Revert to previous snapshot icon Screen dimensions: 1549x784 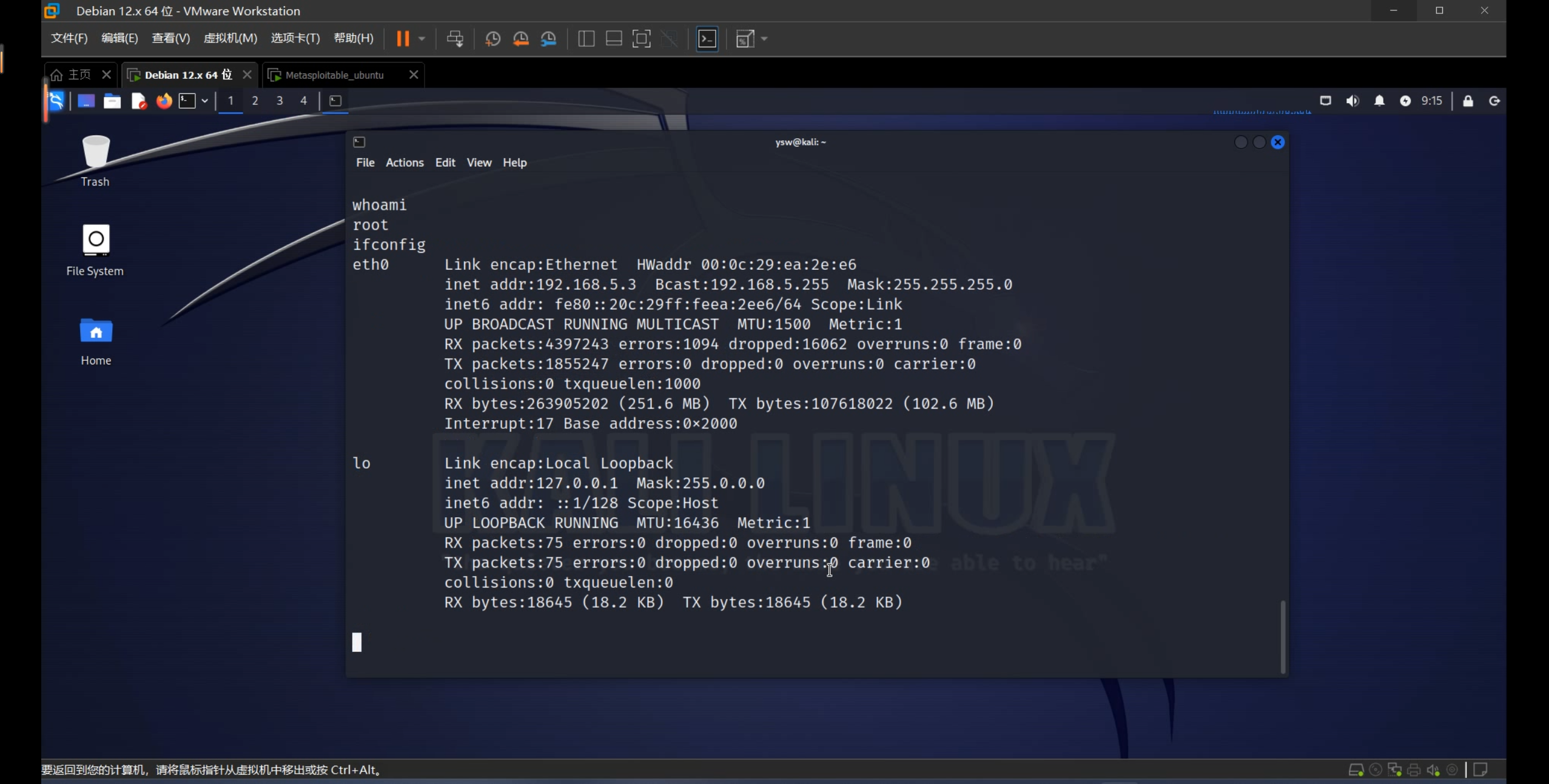click(520, 39)
